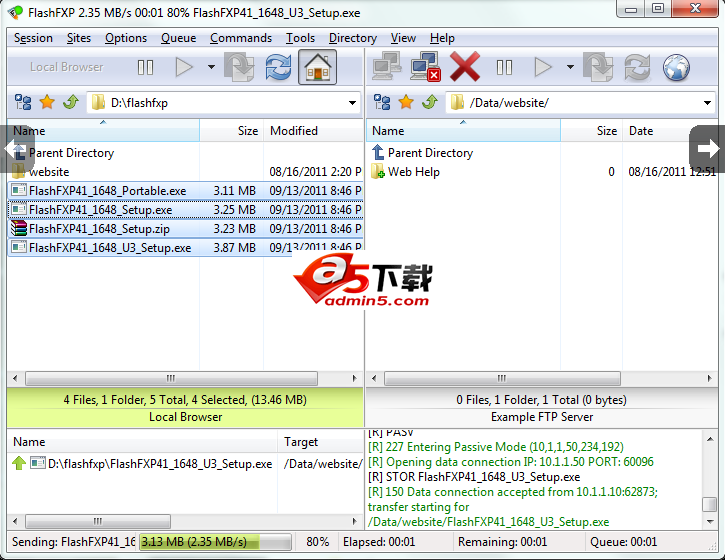Open the View menu

403,38
